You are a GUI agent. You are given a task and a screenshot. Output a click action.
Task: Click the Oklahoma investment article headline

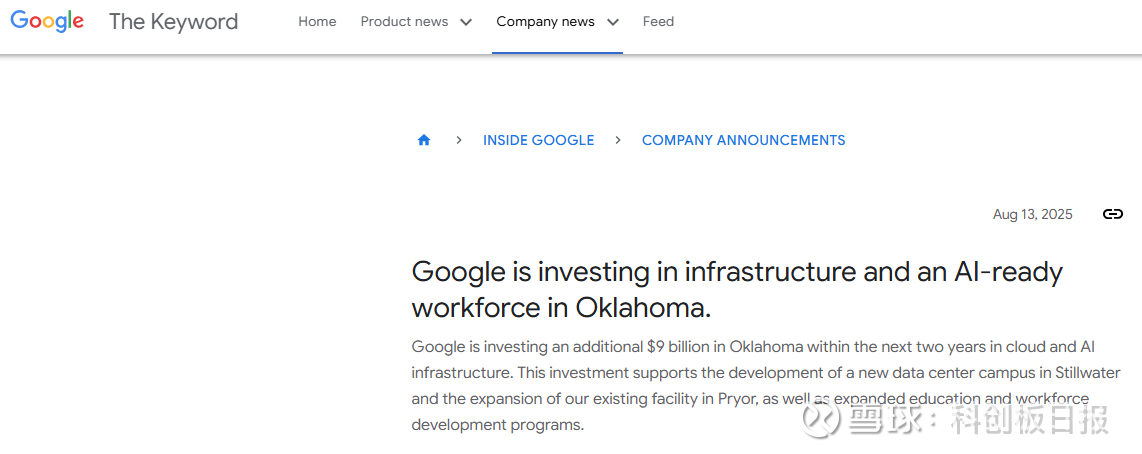click(x=736, y=288)
